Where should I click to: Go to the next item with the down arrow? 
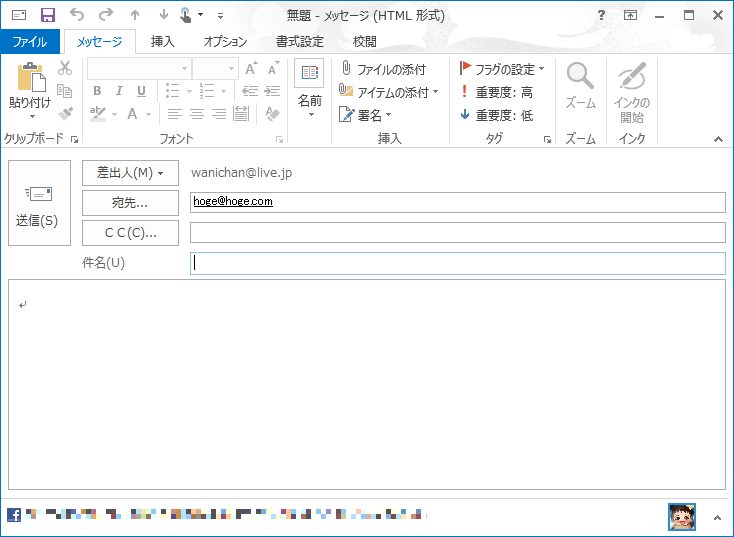(x=163, y=15)
